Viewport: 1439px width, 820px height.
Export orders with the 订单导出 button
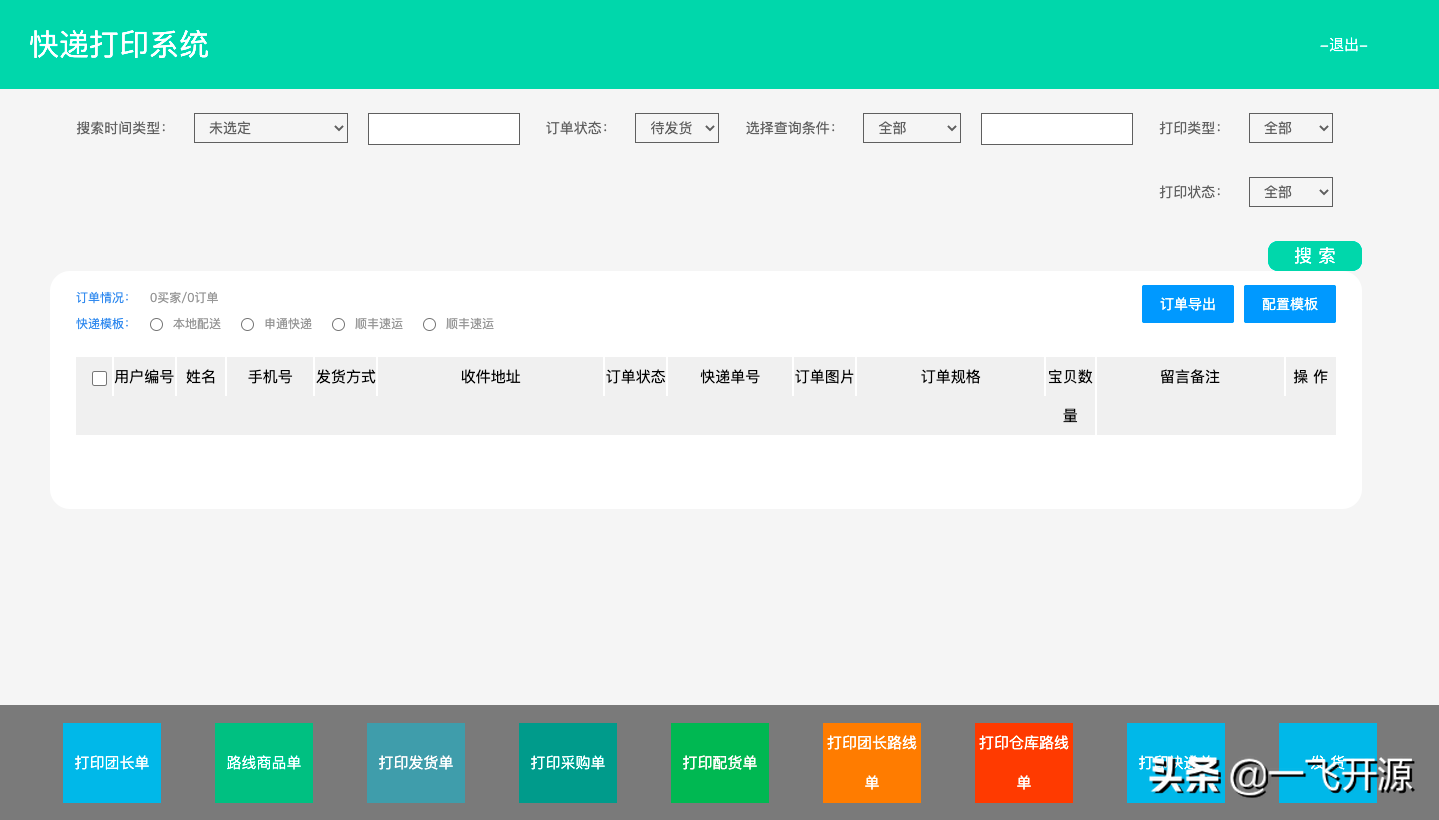(1188, 304)
